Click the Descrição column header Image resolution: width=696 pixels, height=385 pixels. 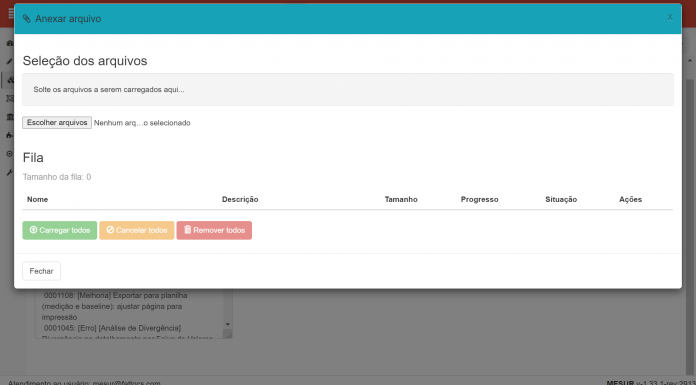coord(240,199)
